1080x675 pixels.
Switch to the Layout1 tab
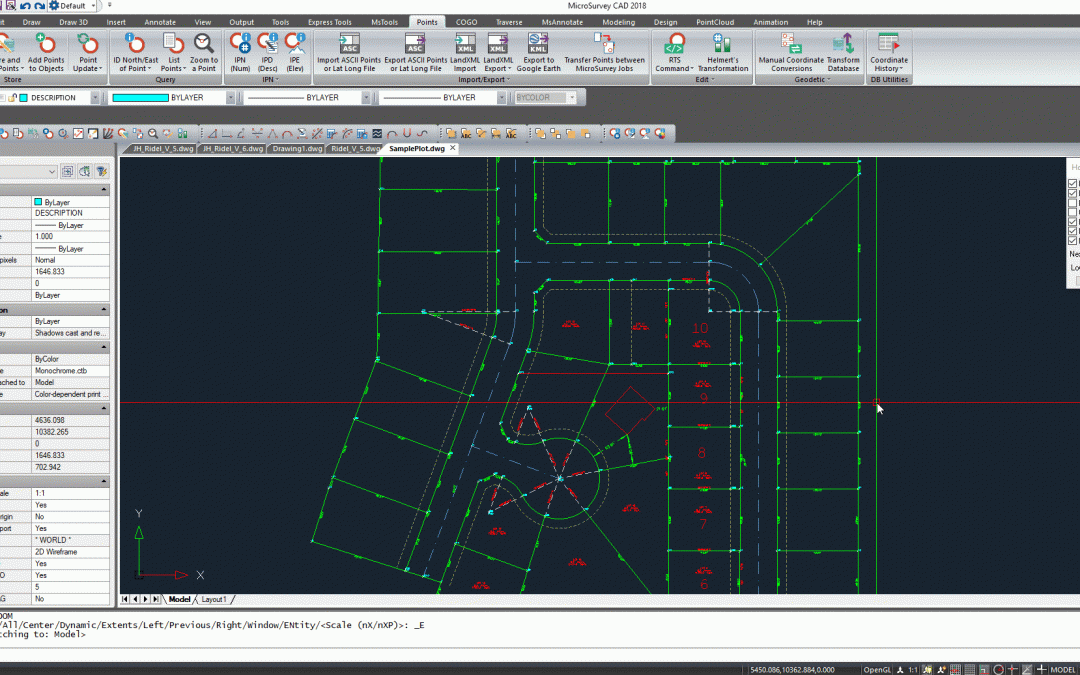[215, 599]
